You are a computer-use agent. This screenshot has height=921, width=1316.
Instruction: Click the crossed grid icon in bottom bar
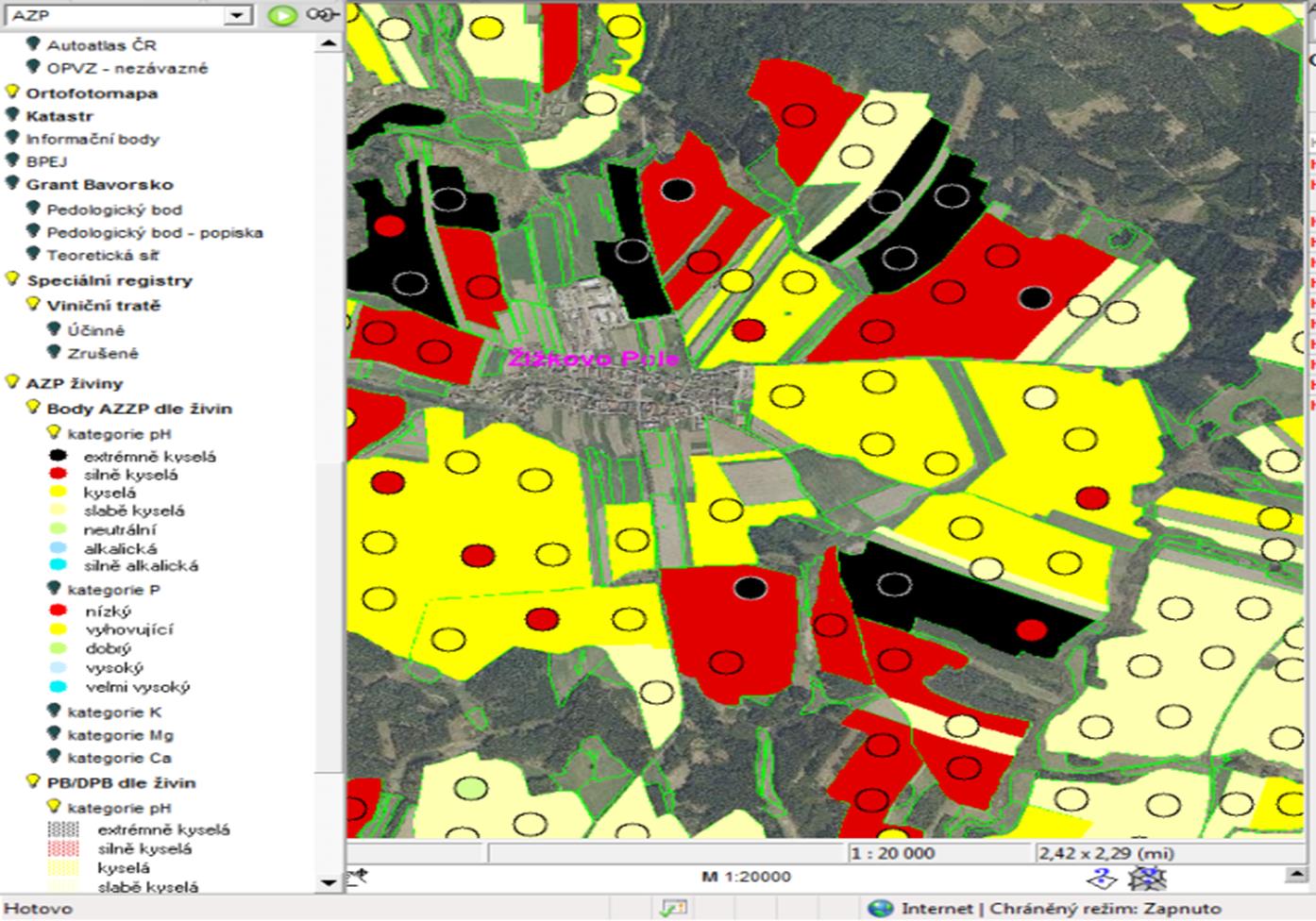1147,879
